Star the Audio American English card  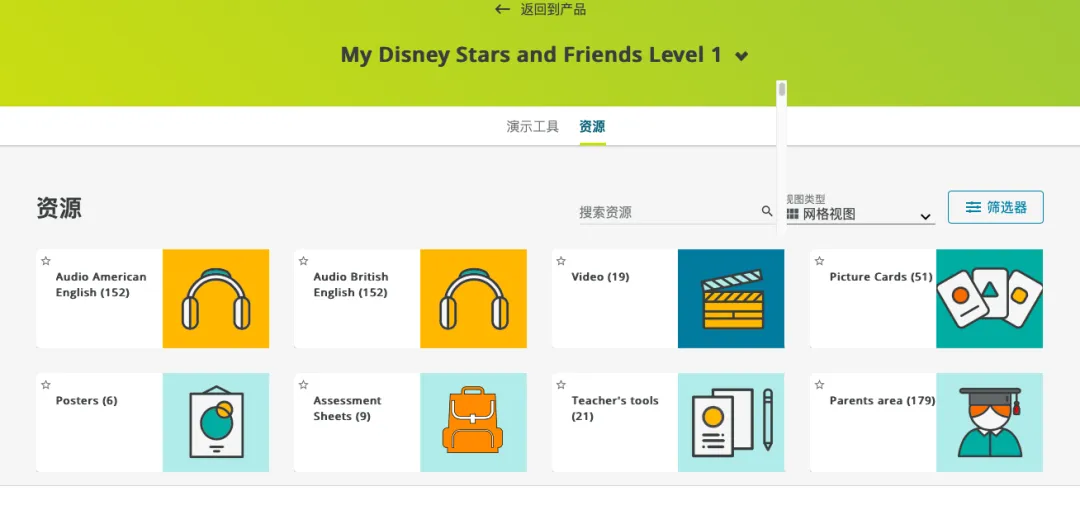pos(46,261)
